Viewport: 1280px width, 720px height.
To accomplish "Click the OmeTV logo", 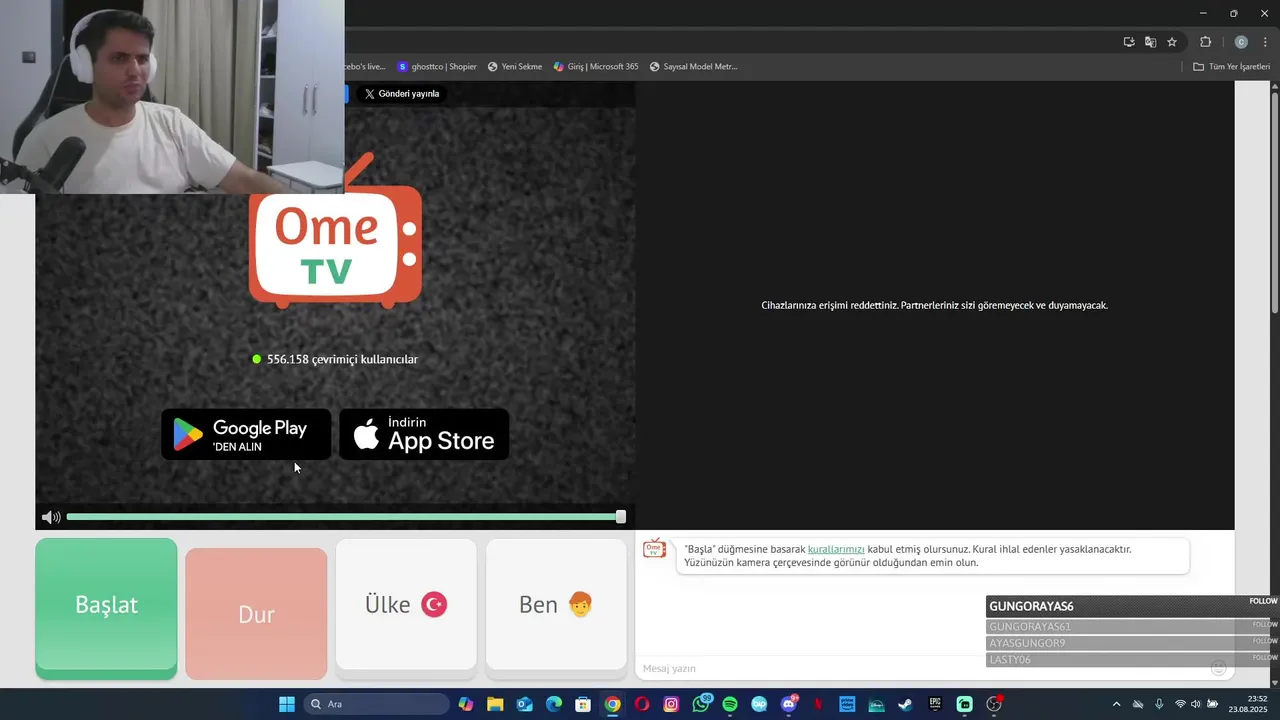I will click(x=336, y=232).
